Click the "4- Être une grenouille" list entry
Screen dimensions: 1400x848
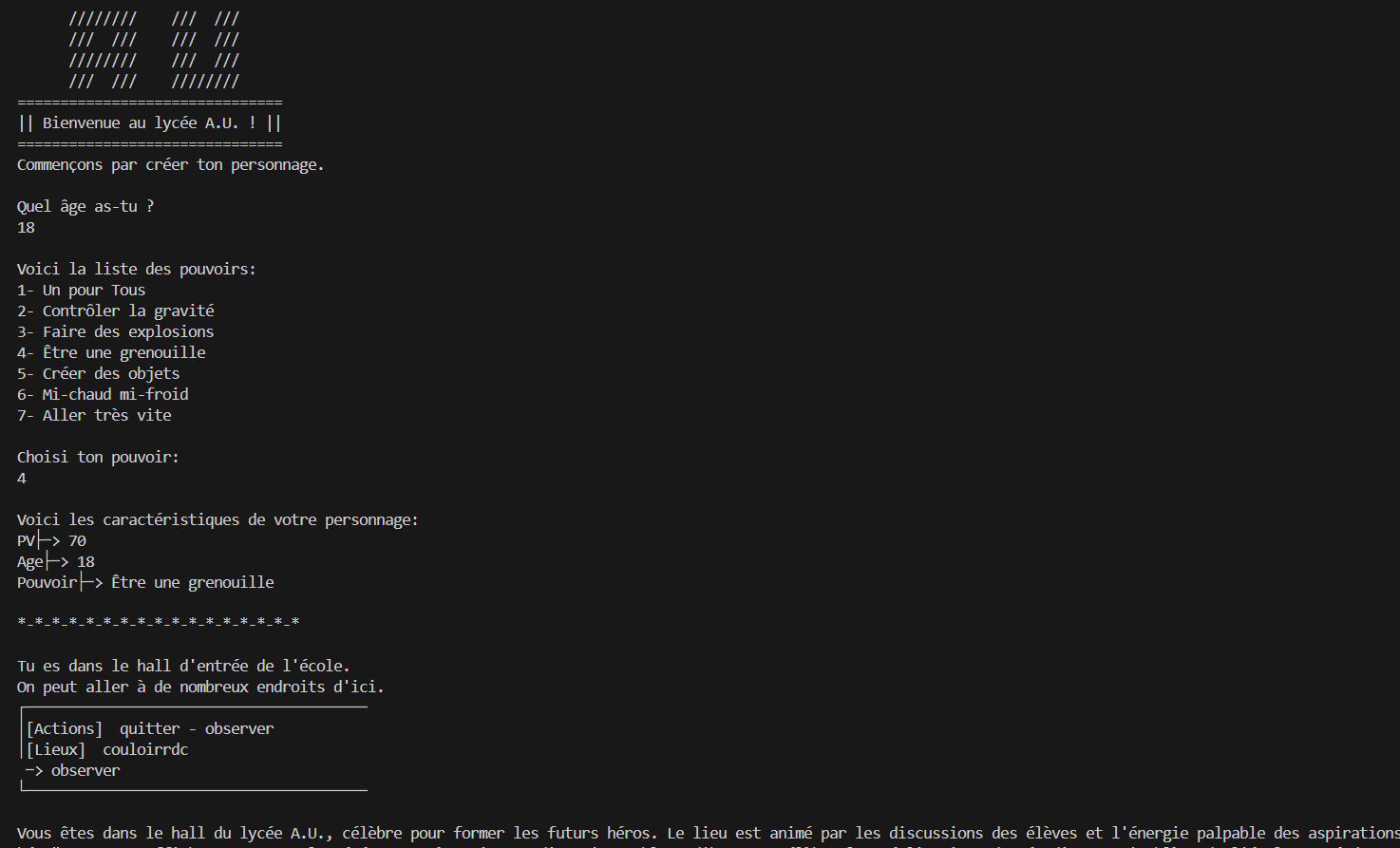point(111,352)
